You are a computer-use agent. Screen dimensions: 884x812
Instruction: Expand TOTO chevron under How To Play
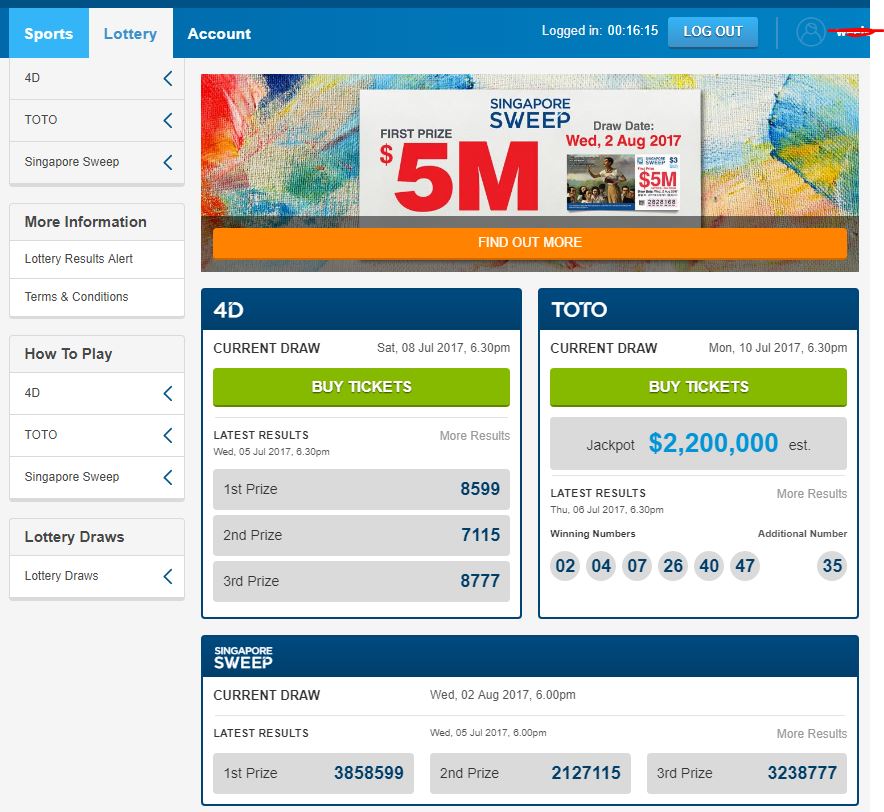point(168,435)
